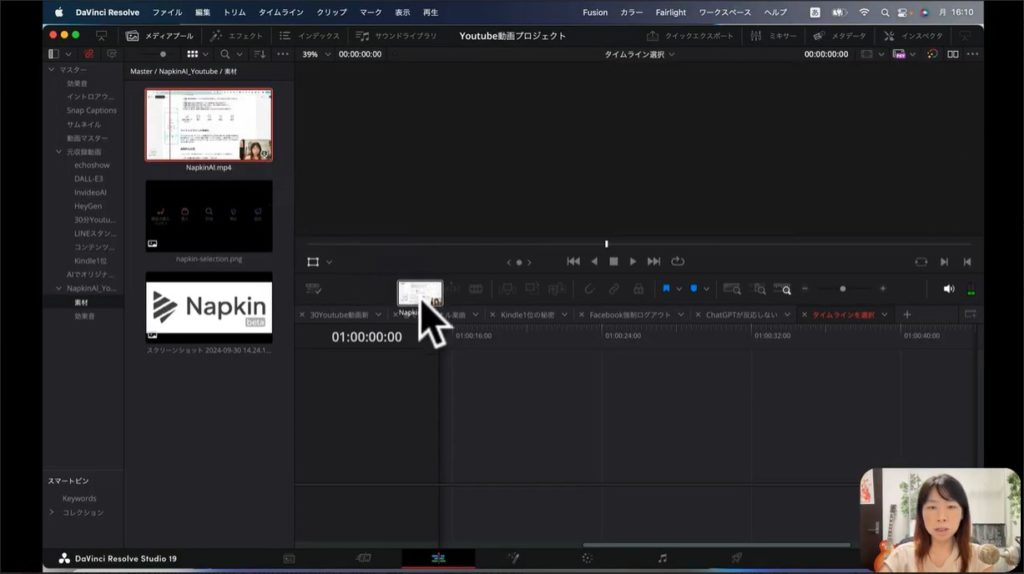This screenshot has width=1024, height=574.
Task: Switch to the Fusion page icon
Action: [x=514, y=558]
